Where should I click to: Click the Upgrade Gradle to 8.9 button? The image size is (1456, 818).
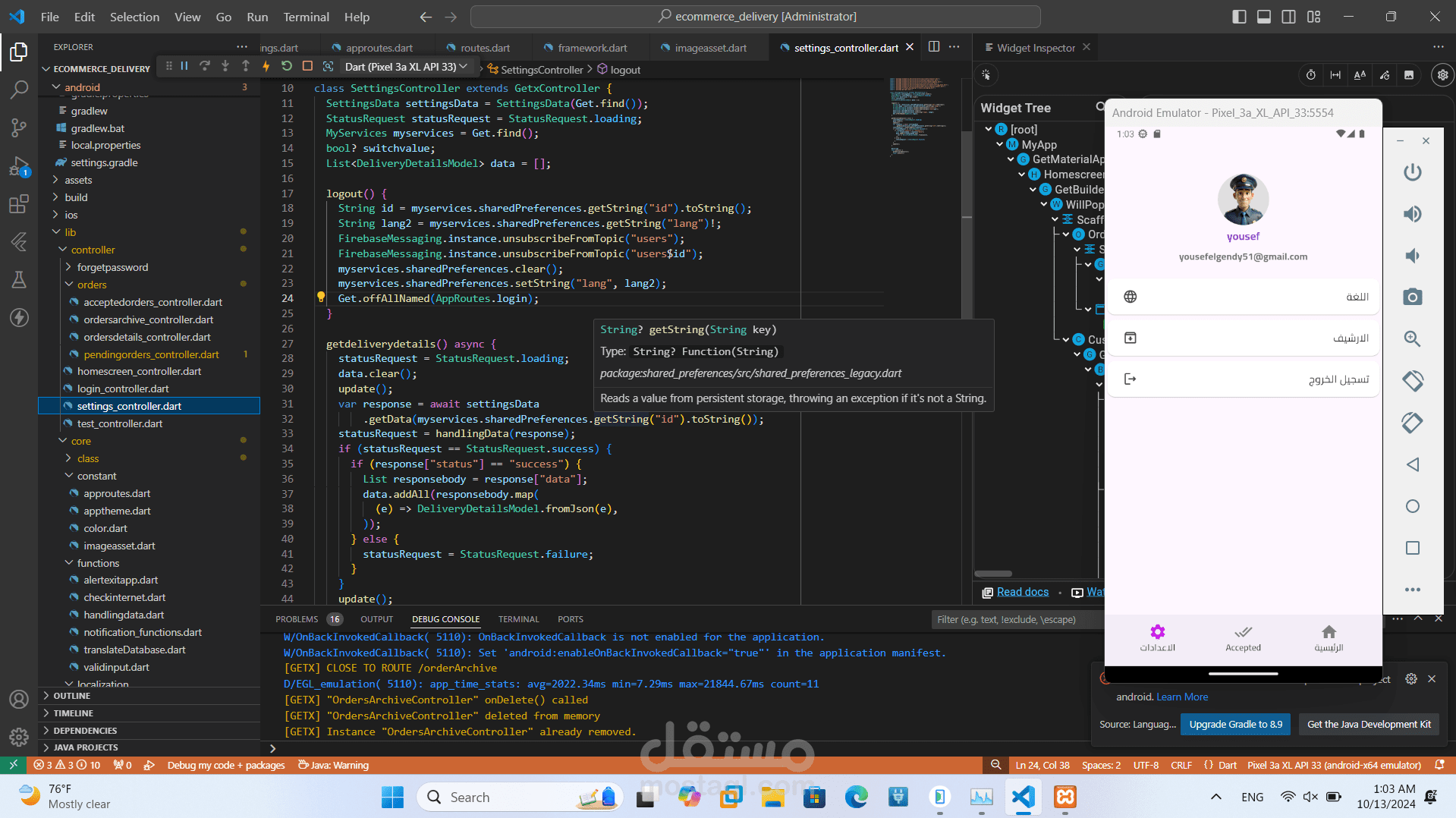(x=1235, y=724)
